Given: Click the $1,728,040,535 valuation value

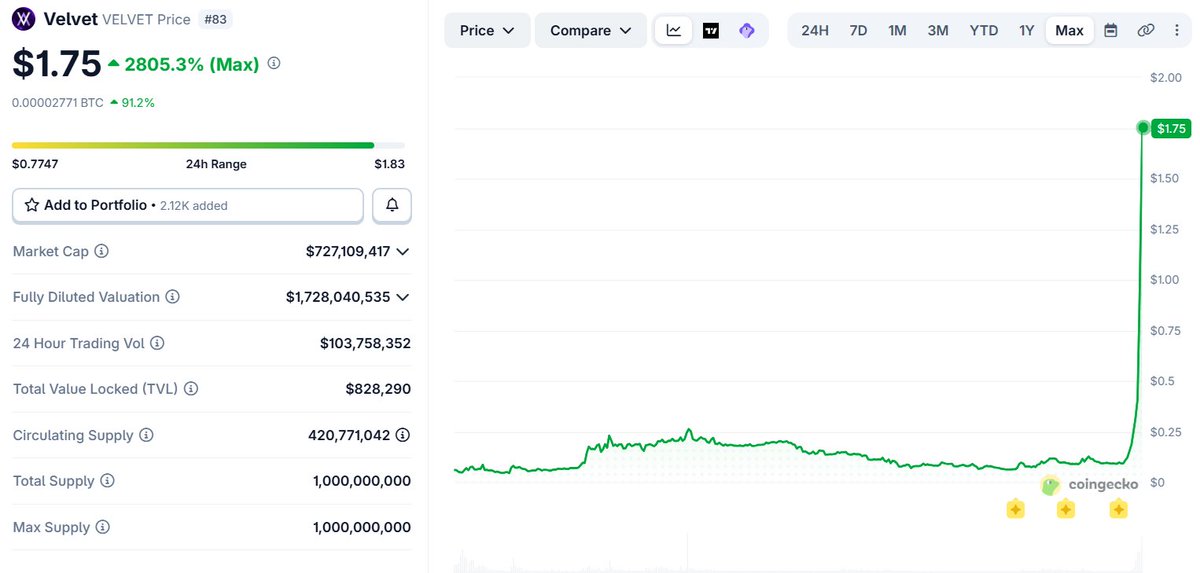Looking at the screenshot, I should point(338,297).
